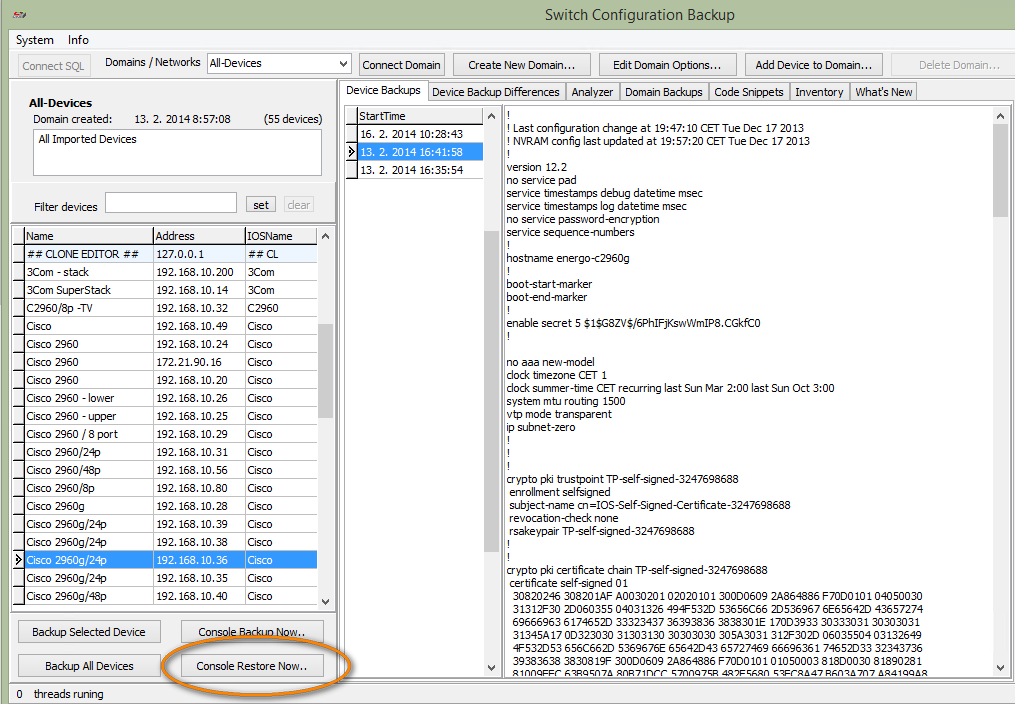The height and width of the screenshot is (704, 1015).
Task: Click Console Restore Now button
Action: [252, 666]
